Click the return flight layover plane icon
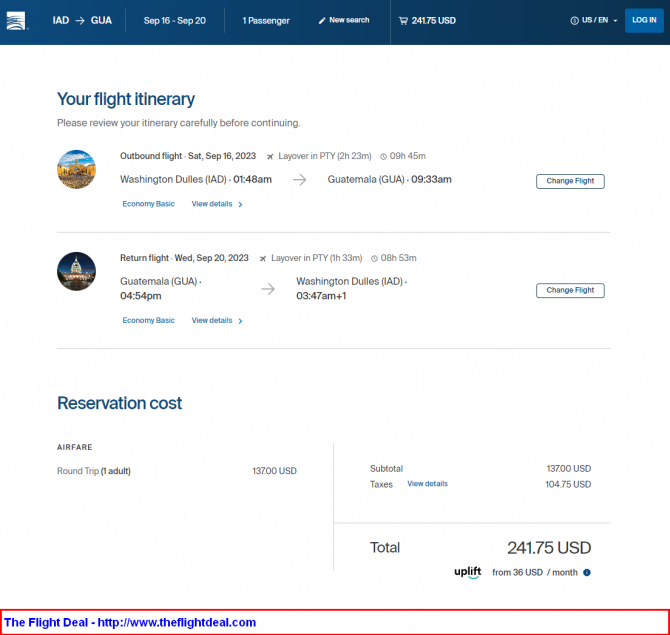Image resolution: width=670 pixels, height=635 pixels. [x=263, y=259]
